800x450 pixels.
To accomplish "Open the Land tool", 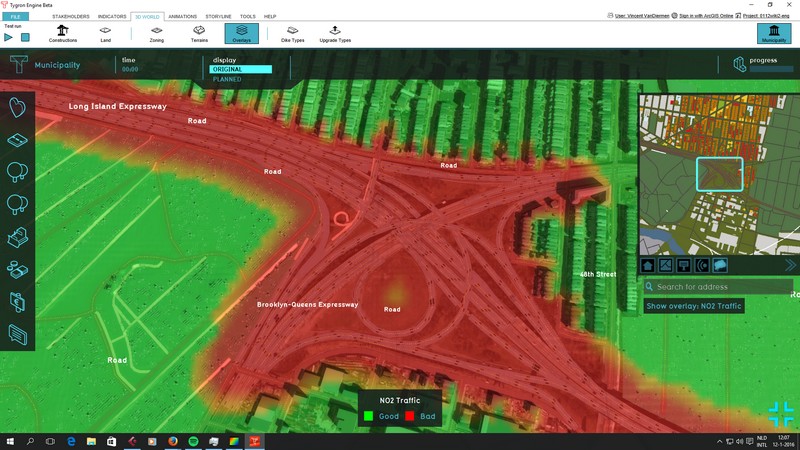I will [x=106, y=33].
